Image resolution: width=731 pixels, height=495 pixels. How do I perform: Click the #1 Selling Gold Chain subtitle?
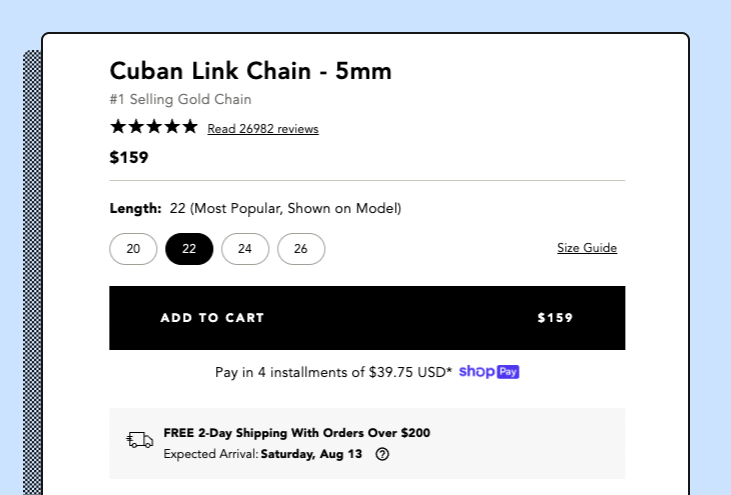pos(180,100)
